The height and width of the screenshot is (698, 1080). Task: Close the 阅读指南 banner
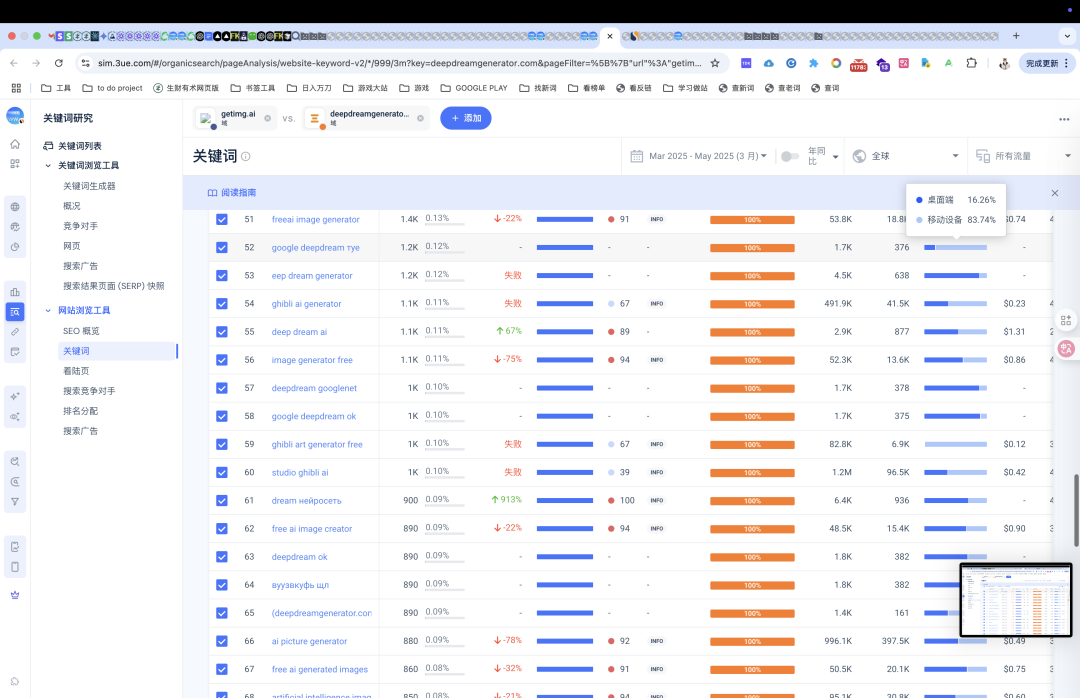coord(1055,193)
